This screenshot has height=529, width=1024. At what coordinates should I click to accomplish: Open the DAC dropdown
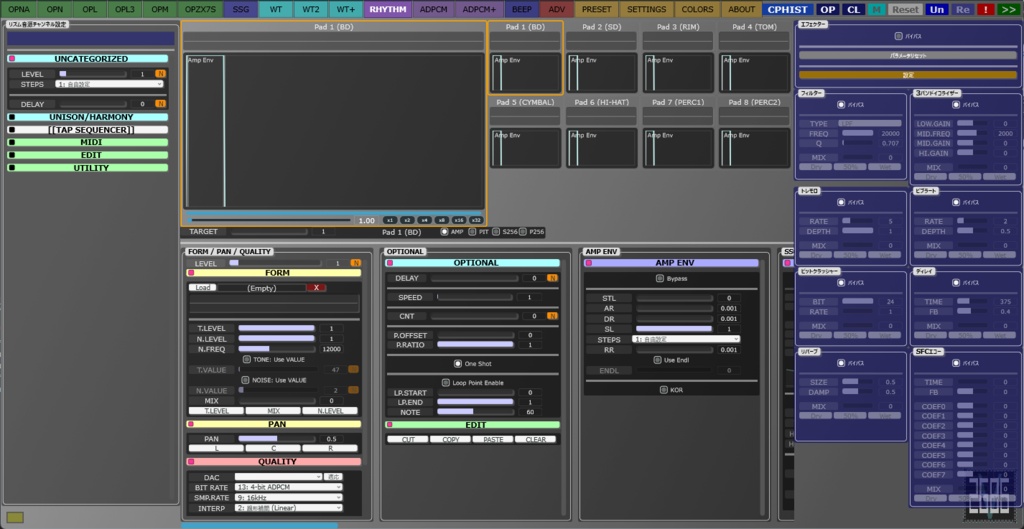[278, 477]
